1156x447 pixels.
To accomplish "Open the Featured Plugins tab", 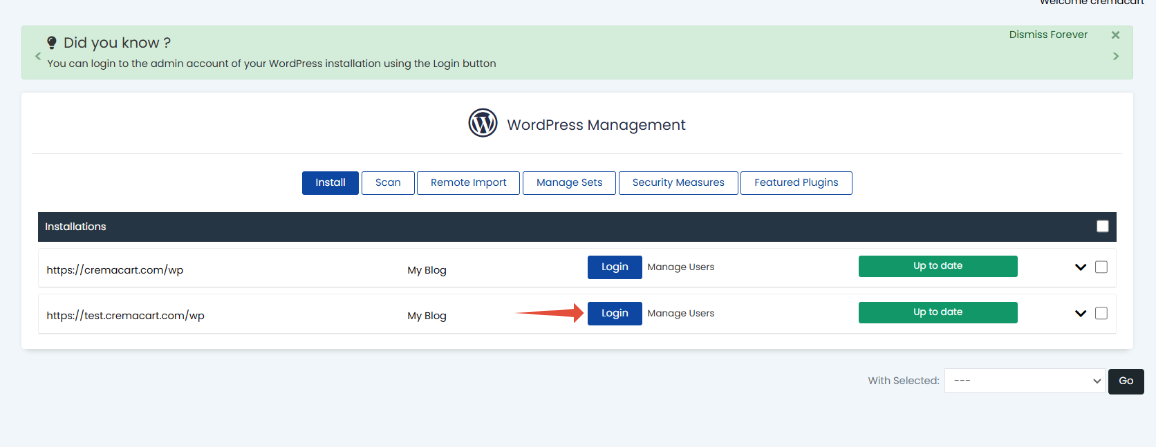I will pyautogui.click(x=796, y=183).
